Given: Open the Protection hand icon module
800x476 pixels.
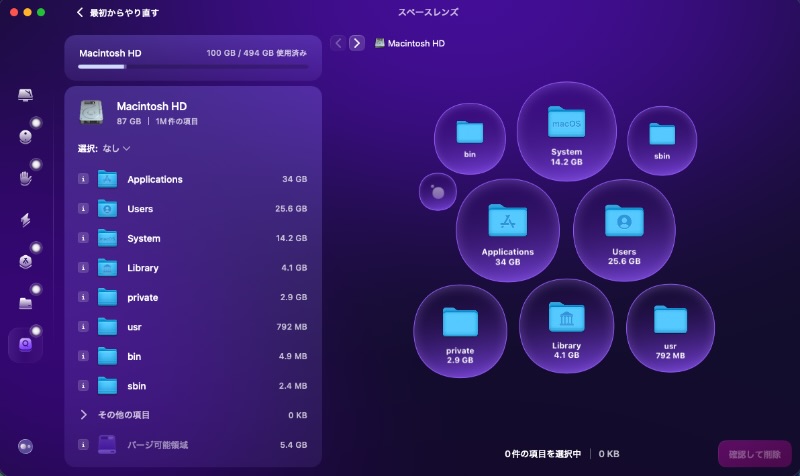Looking at the screenshot, I should [x=25, y=178].
